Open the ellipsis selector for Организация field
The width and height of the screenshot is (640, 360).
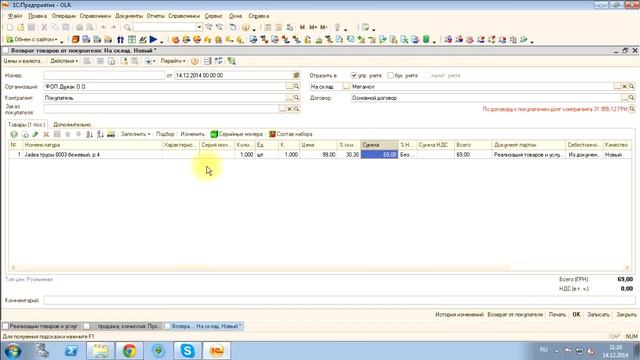tap(289, 87)
